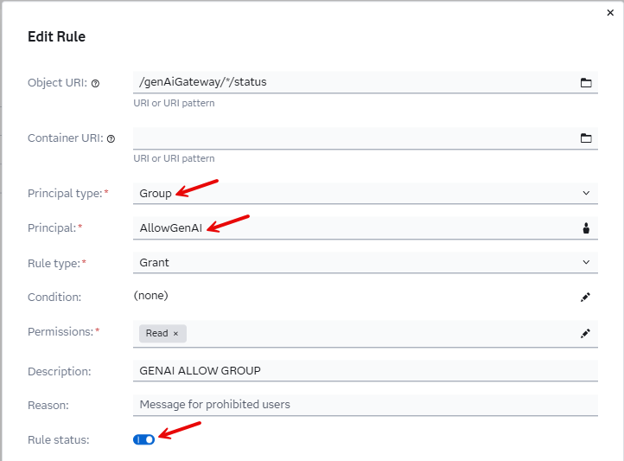Click the Reason label

48,405
